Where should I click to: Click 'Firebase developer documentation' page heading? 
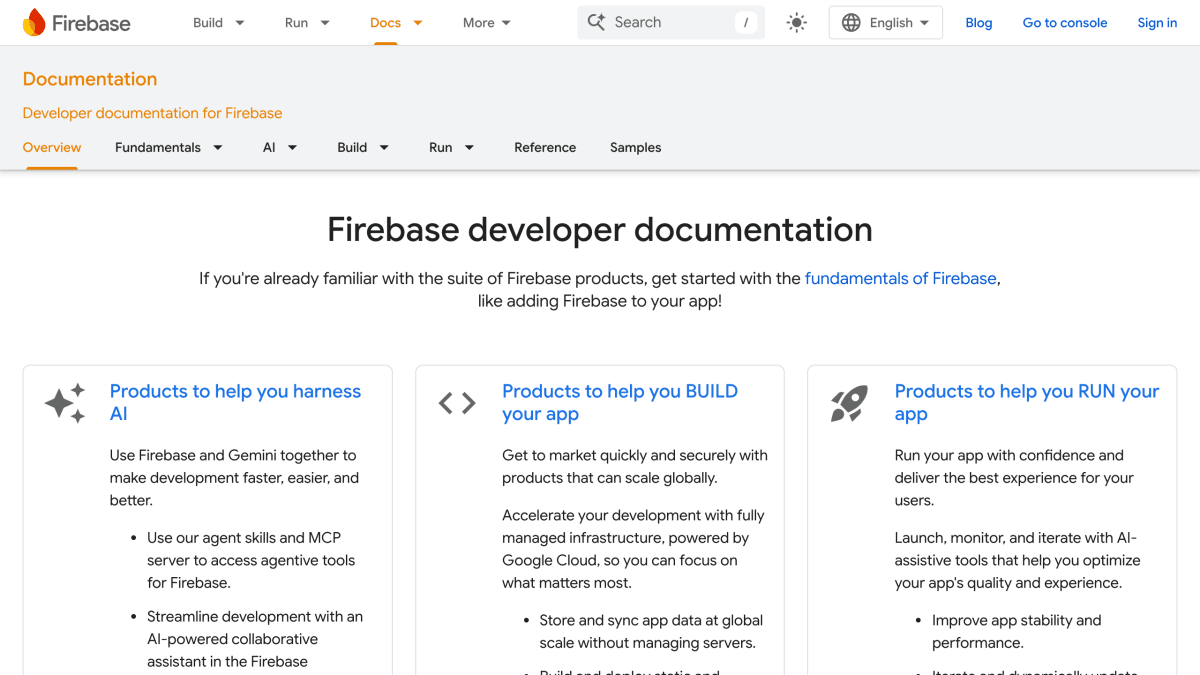(x=600, y=230)
